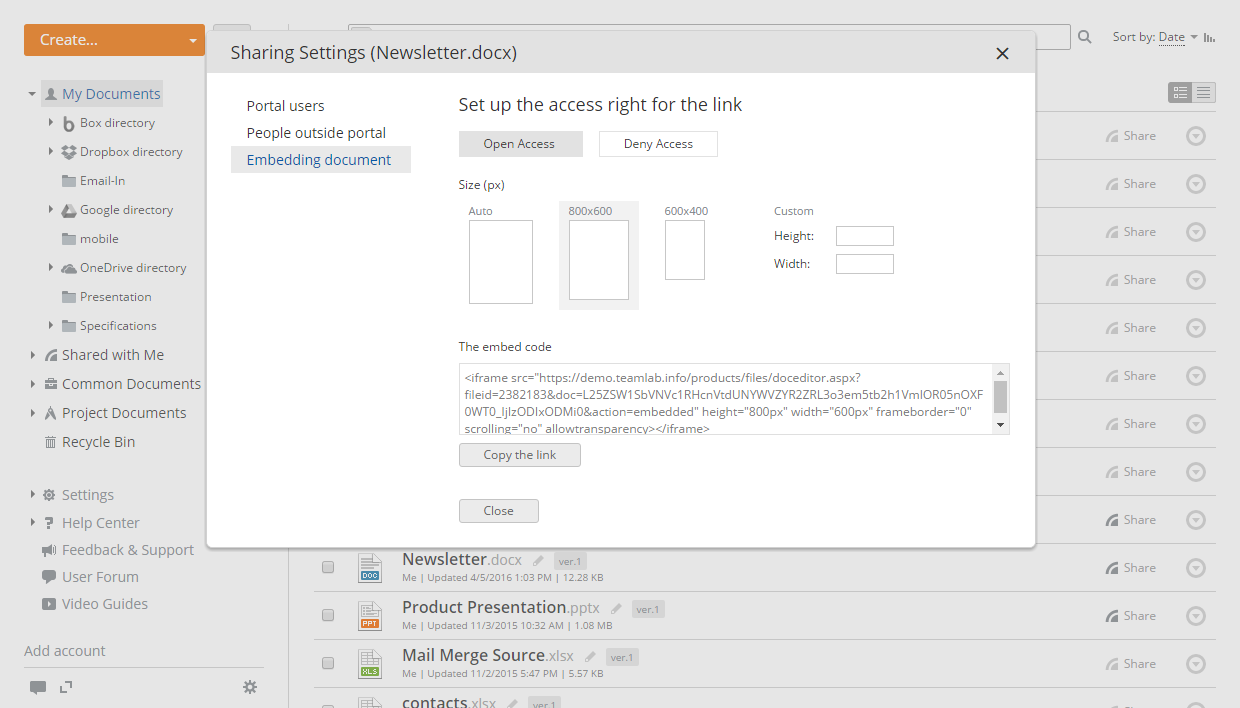Viewport: 1240px width, 708px height.
Task: Expand Box directory node
Action: (51, 123)
